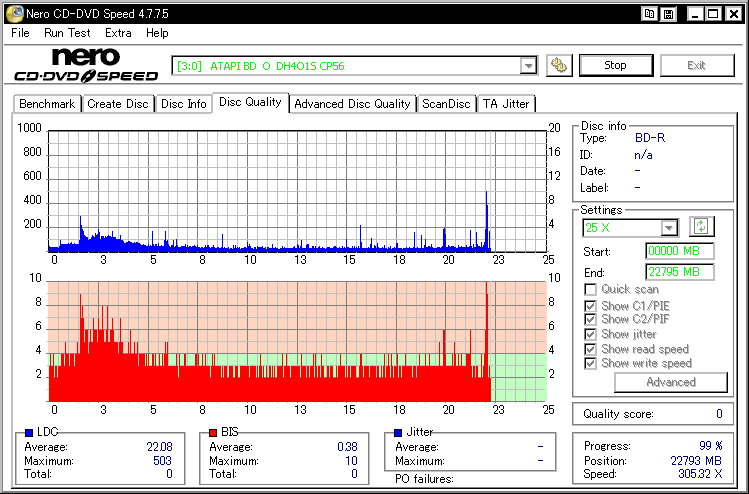Viewport: 749px width, 494px height.
Task: Click the blue Jitter legend square
Action: click(398, 433)
